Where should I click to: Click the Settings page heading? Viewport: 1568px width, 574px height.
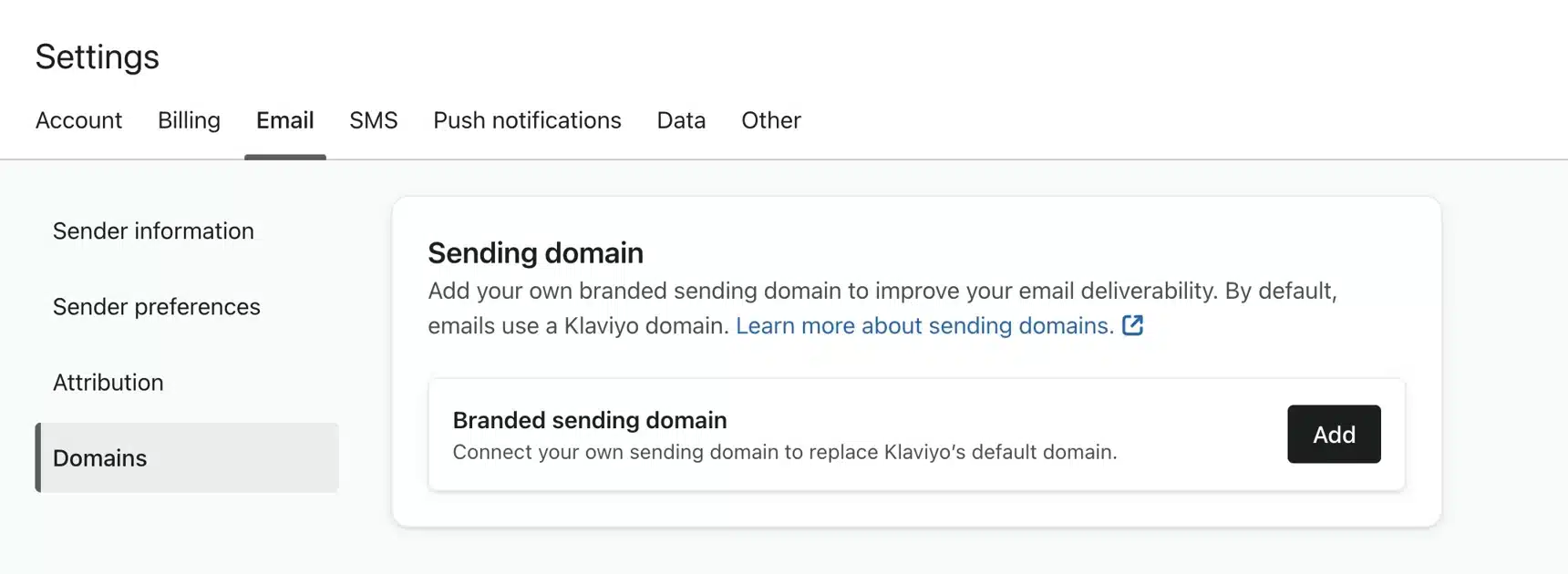[98, 57]
